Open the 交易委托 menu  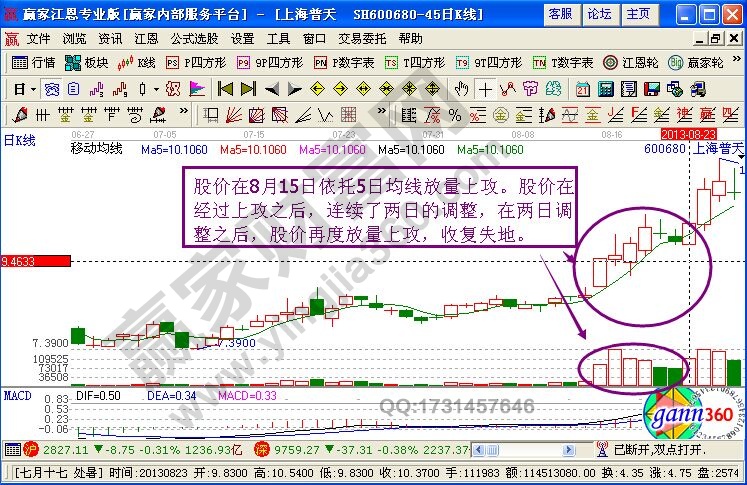364,39
